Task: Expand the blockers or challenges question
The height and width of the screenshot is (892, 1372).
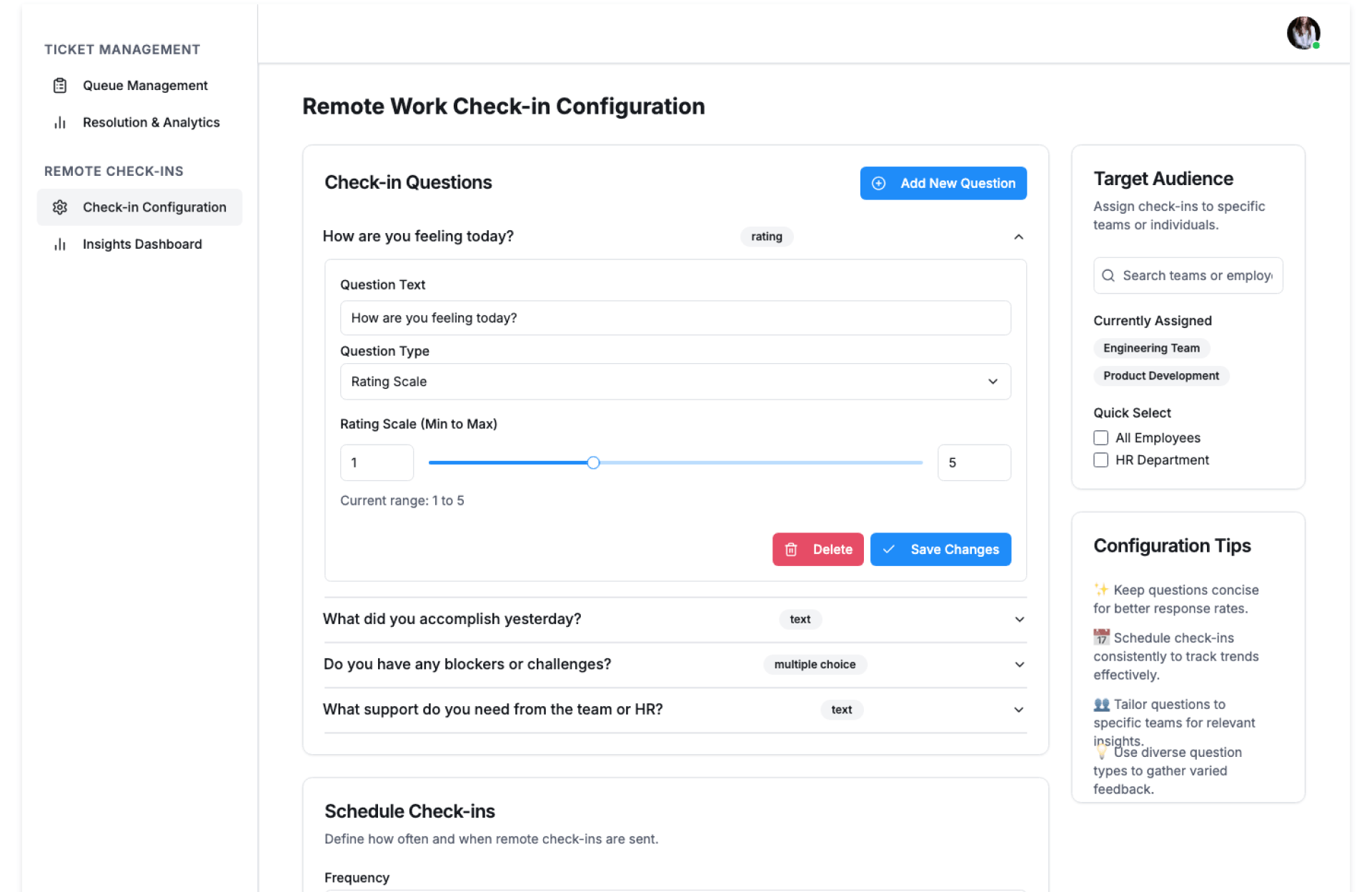Action: [x=1019, y=665]
